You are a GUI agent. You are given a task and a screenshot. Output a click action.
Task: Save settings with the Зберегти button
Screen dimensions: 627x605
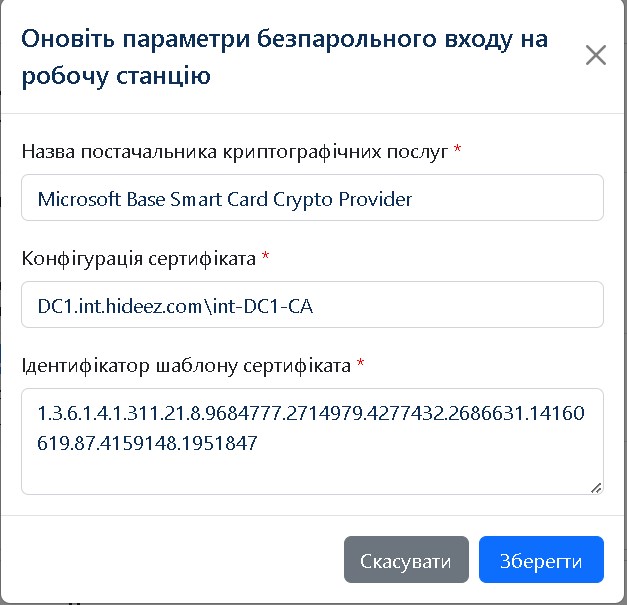click(x=541, y=561)
